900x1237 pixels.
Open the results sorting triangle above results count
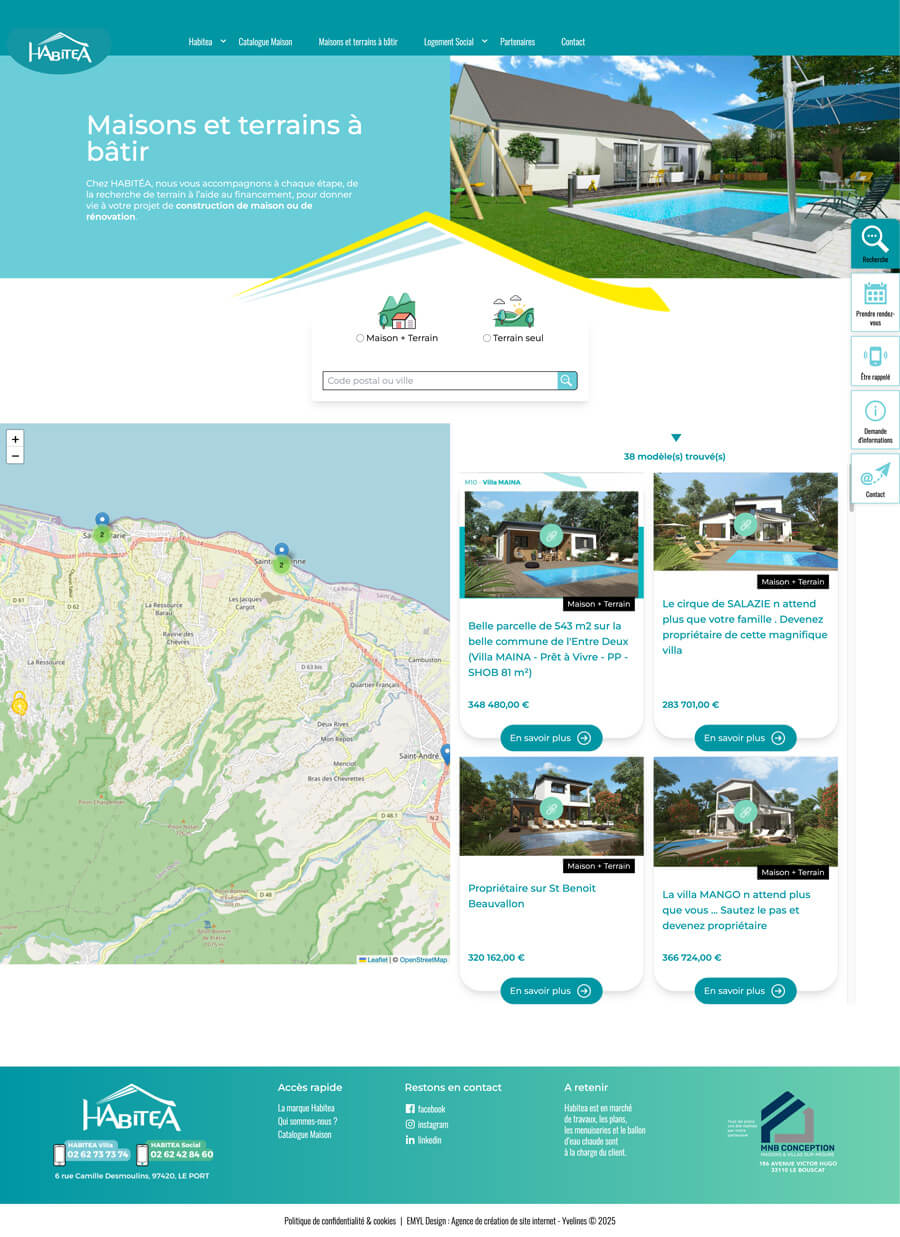click(x=677, y=437)
